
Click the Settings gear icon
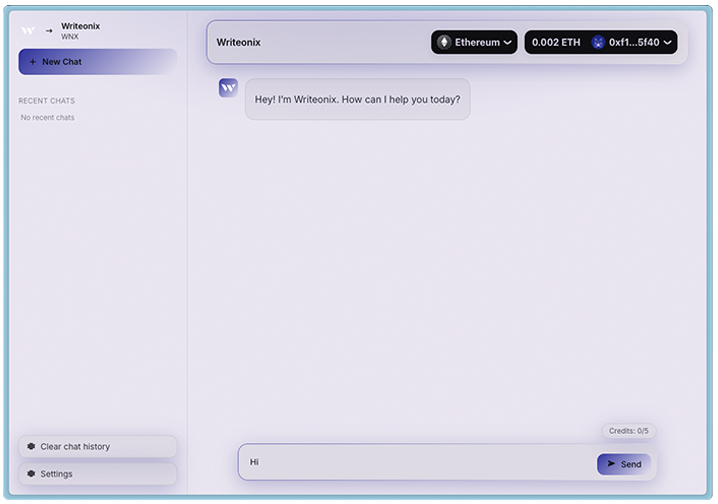tap(31, 474)
